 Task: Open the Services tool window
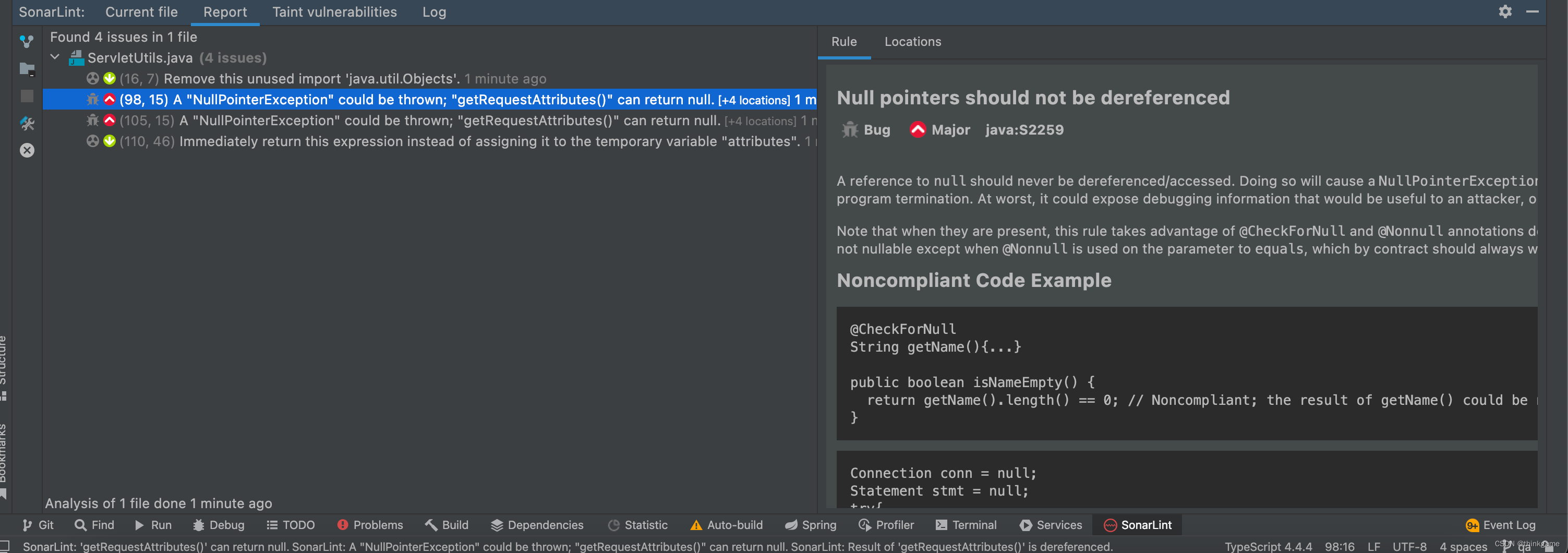click(x=1051, y=525)
